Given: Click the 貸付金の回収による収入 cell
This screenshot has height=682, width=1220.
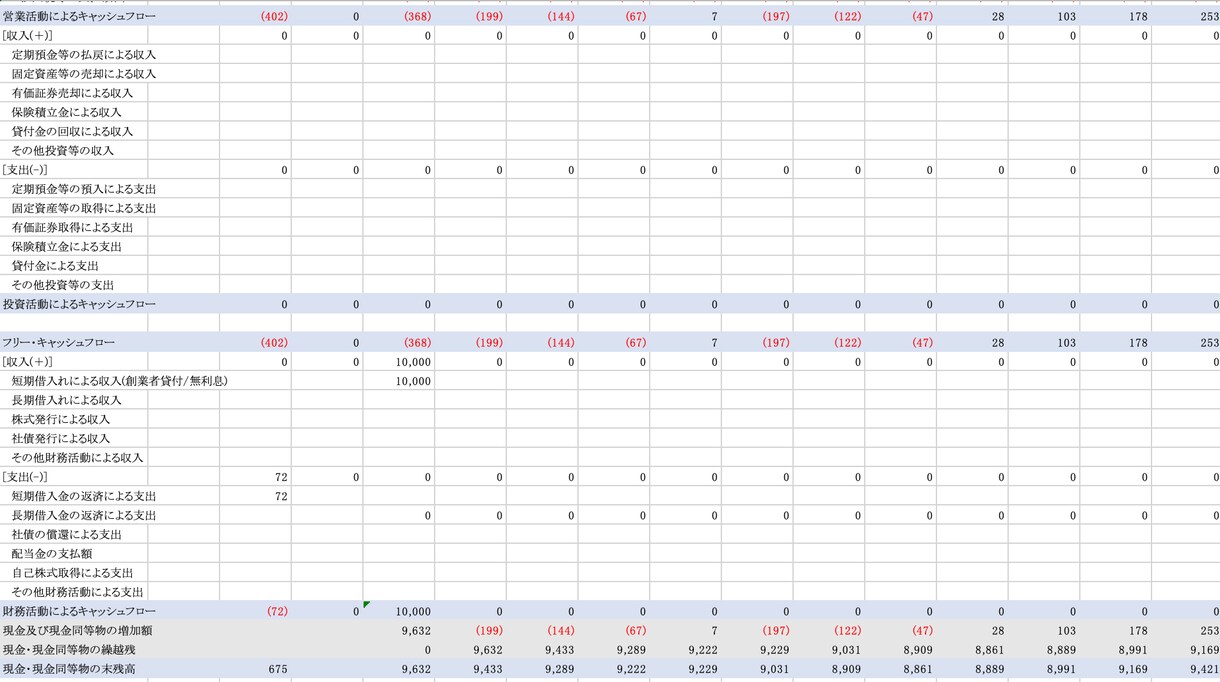Looking at the screenshot, I should 72,131.
